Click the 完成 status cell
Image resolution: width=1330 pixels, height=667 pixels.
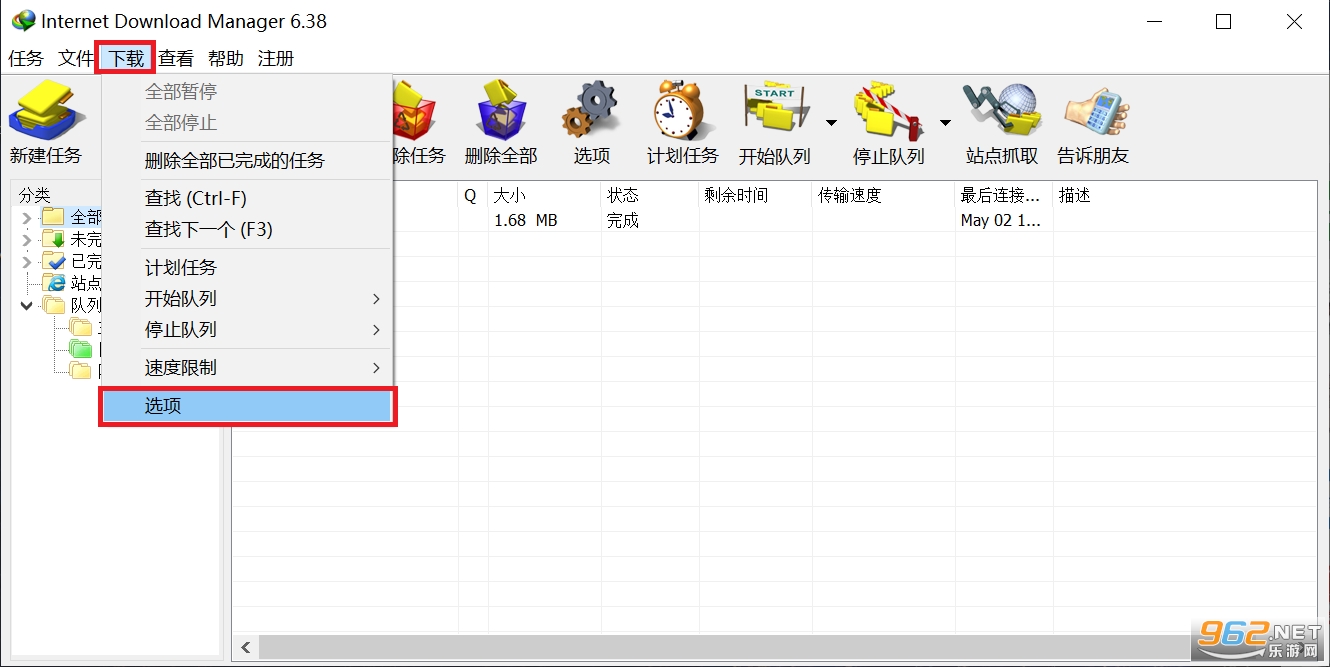623,220
